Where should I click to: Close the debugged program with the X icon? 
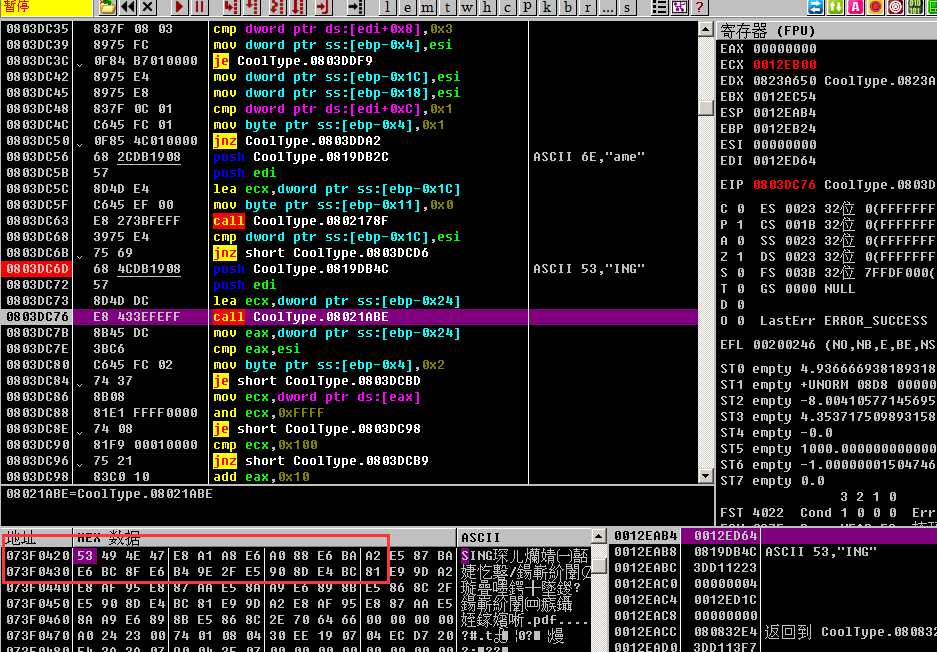click(148, 7)
